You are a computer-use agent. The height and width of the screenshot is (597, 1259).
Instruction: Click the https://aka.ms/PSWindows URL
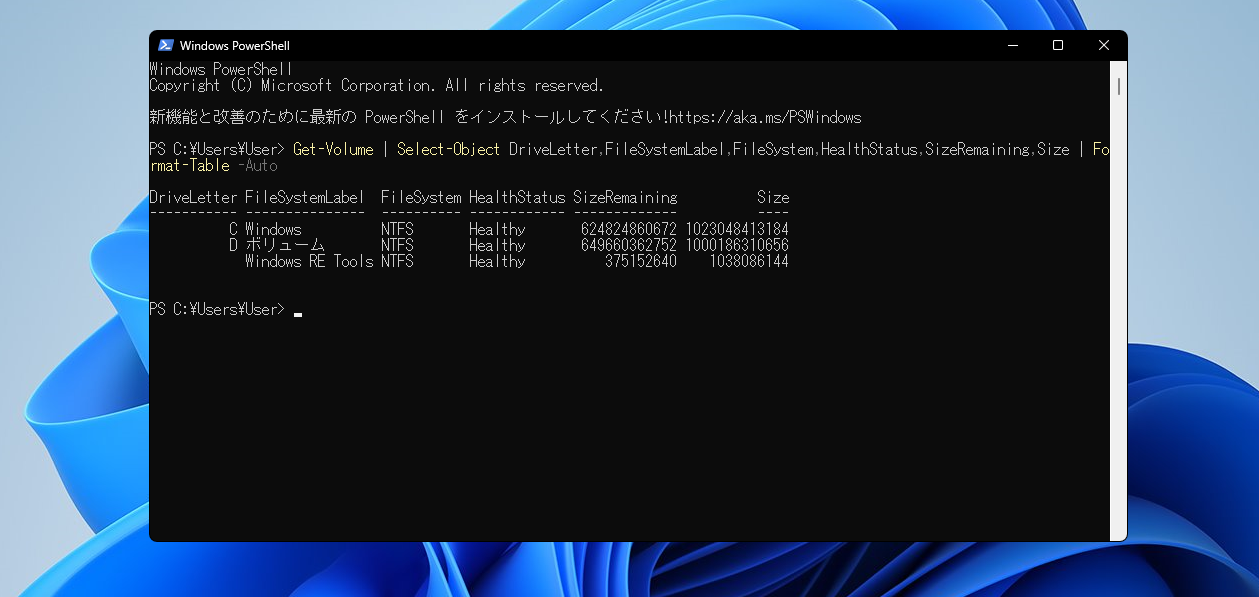click(765, 117)
